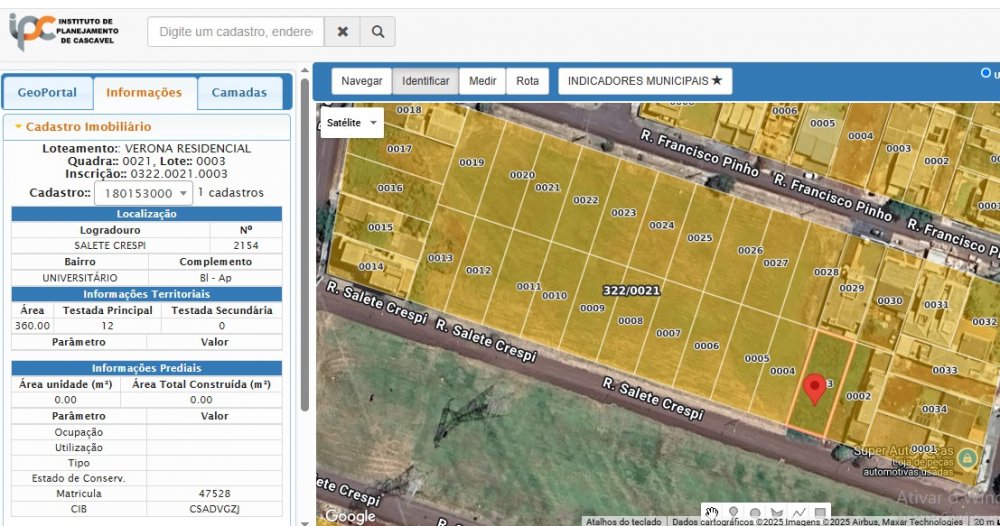This screenshot has height=526, width=1000.
Task: Select the radio button at toolbar right
Action: click(986, 72)
